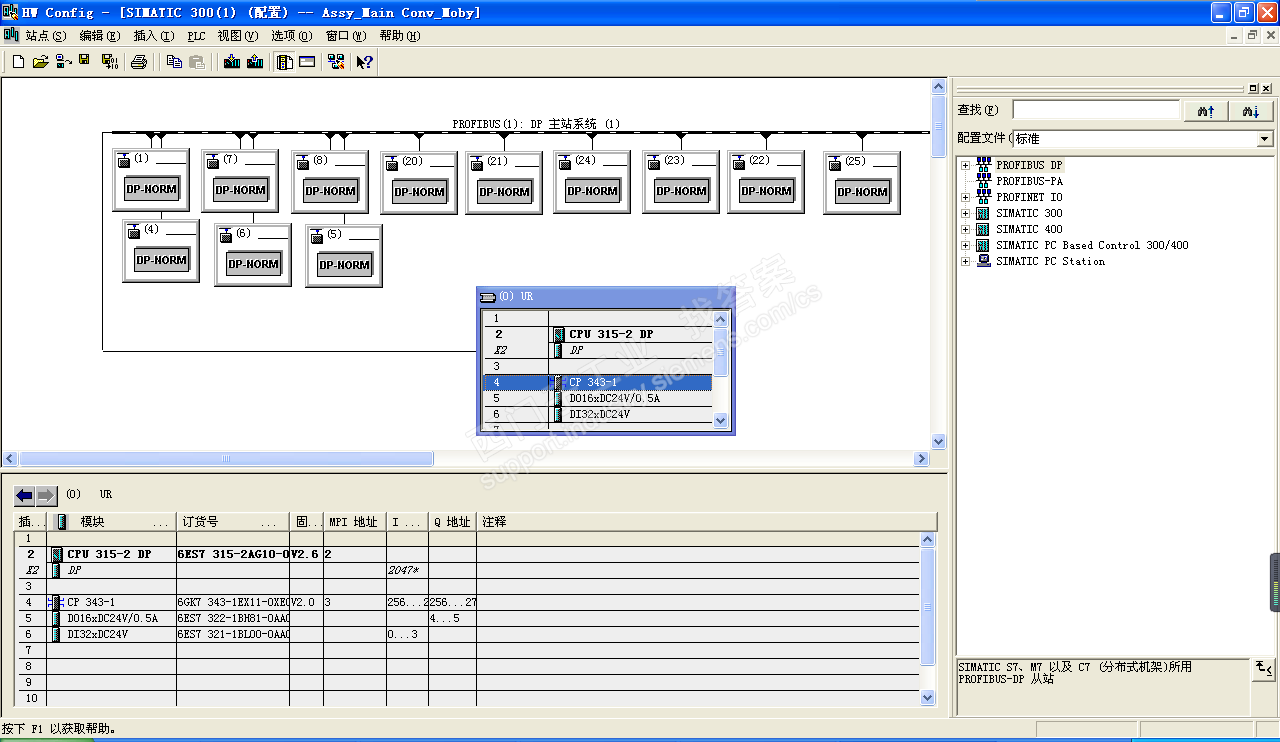The height and width of the screenshot is (742, 1280).
Task: Click the Paste toolbar icon
Action: pos(197,62)
